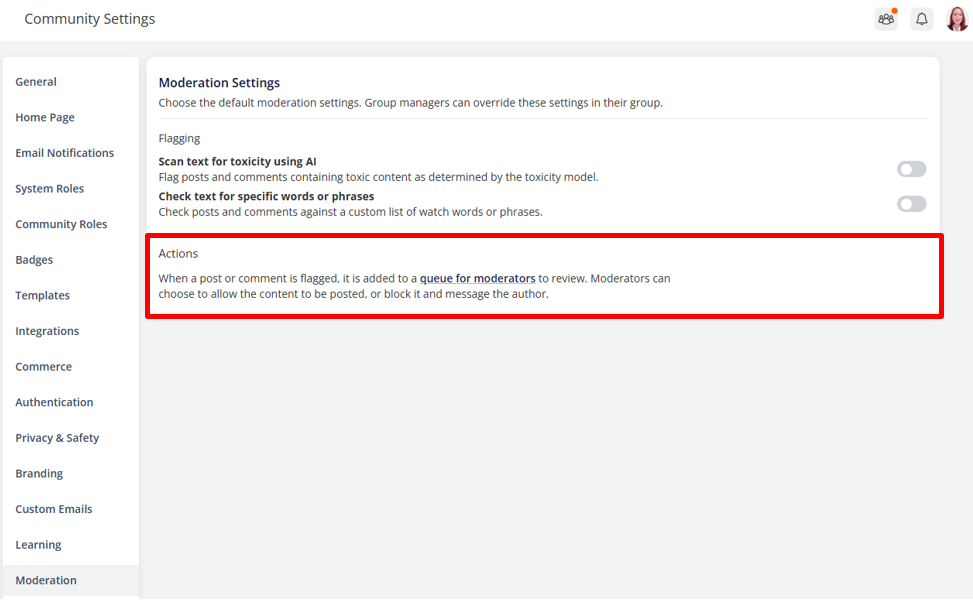Viewport: 973px width, 600px height.
Task: Click the 'Scan text for toxicity using AI' label
Action: [x=237, y=161]
